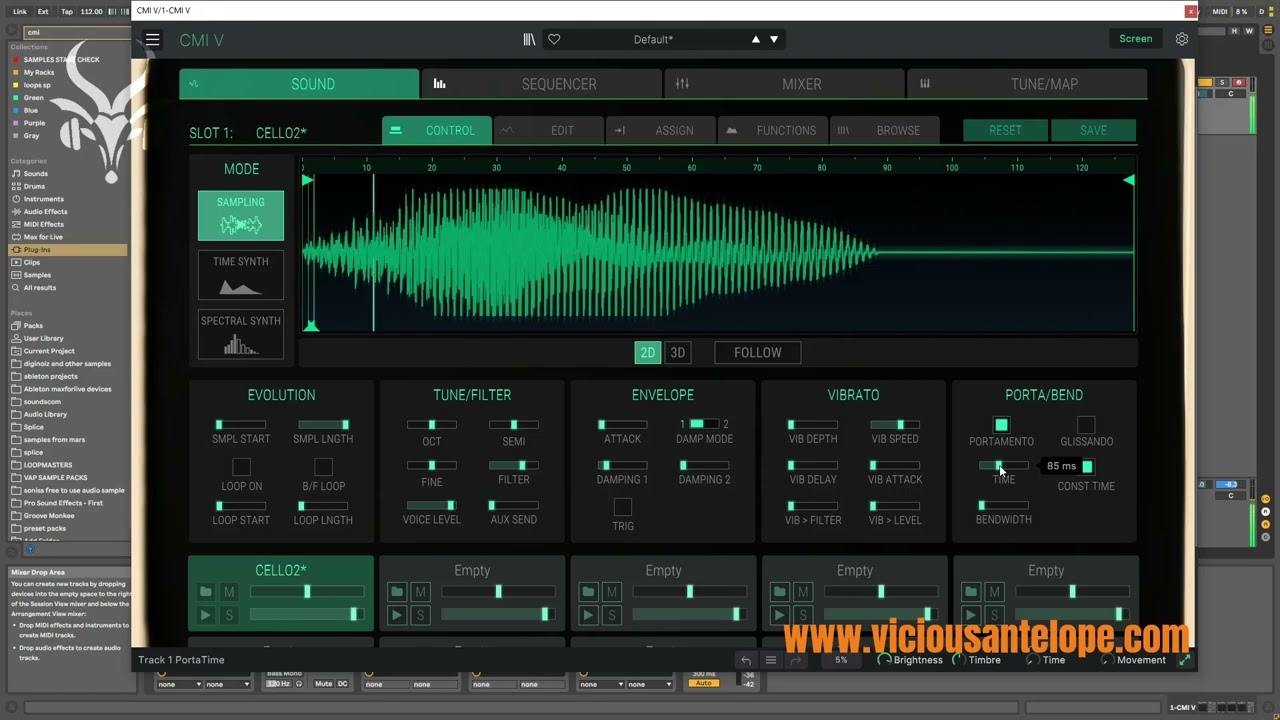Click the FOLLOW button
1280x720 pixels.
[x=758, y=353]
